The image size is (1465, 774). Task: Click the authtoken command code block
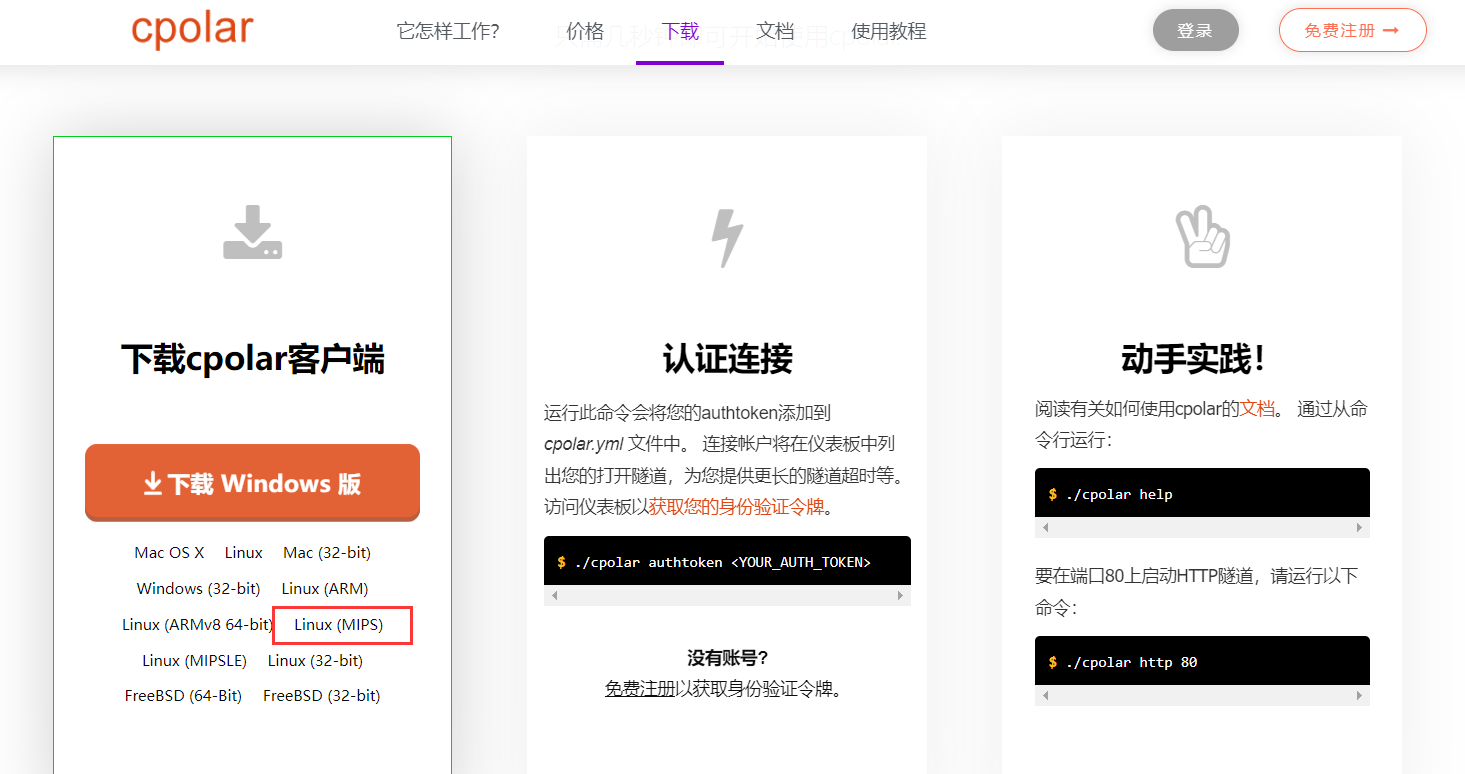pyautogui.click(x=727, y=562)
